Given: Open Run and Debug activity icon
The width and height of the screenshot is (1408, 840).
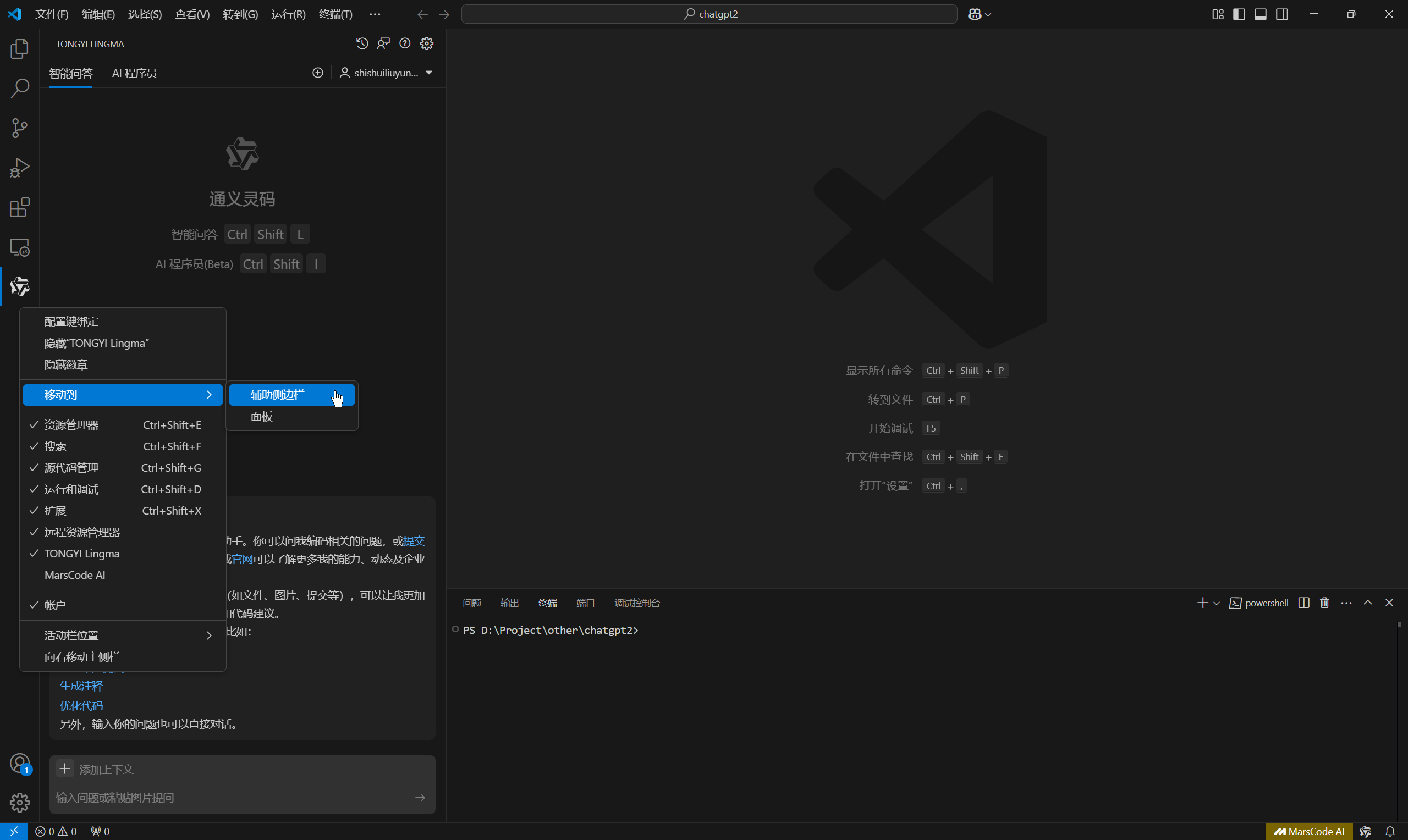Looking at the screenshot, I should pyautogui.click(x=19, y=168).
